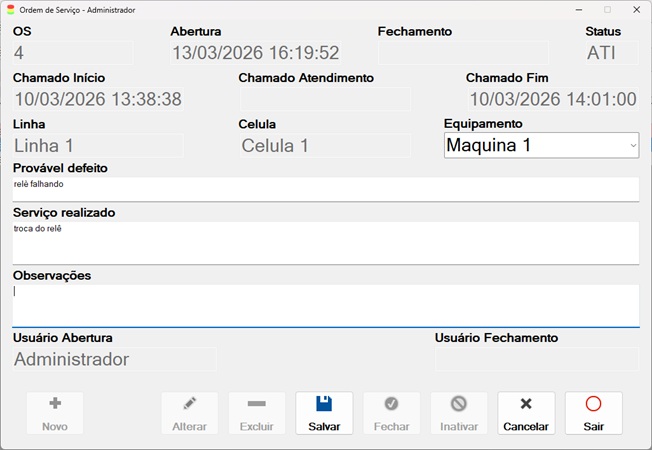Click the Inativar prohibited-sign button

[x=459, y=413]
